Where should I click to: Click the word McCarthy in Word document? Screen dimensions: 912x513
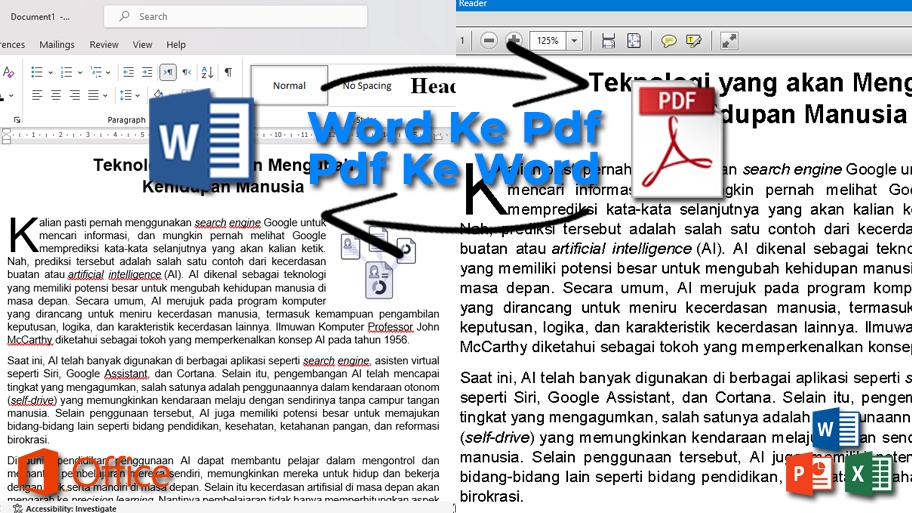[x=30, y=340]
